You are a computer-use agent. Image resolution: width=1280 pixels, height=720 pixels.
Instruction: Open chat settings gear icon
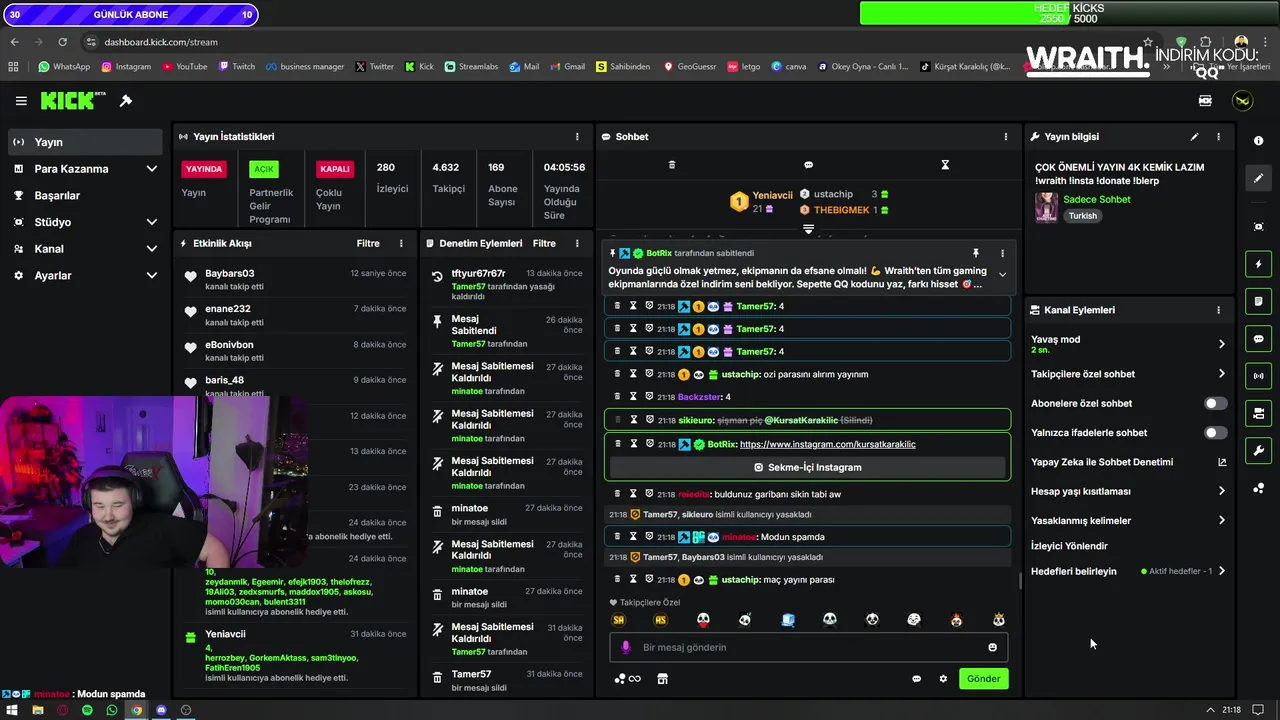tap(943, 679)
